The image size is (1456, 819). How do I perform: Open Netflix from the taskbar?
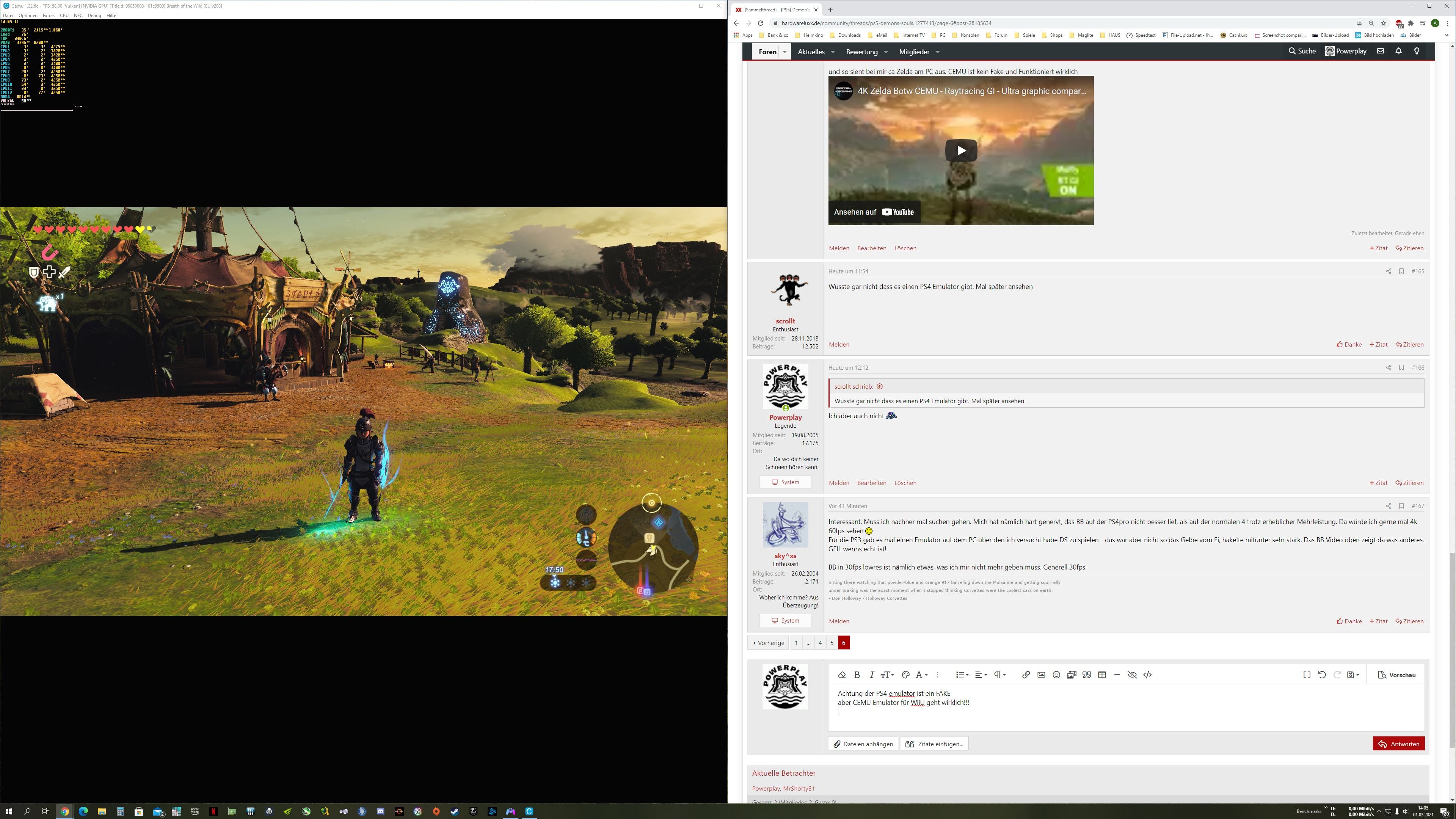(213, 811)
